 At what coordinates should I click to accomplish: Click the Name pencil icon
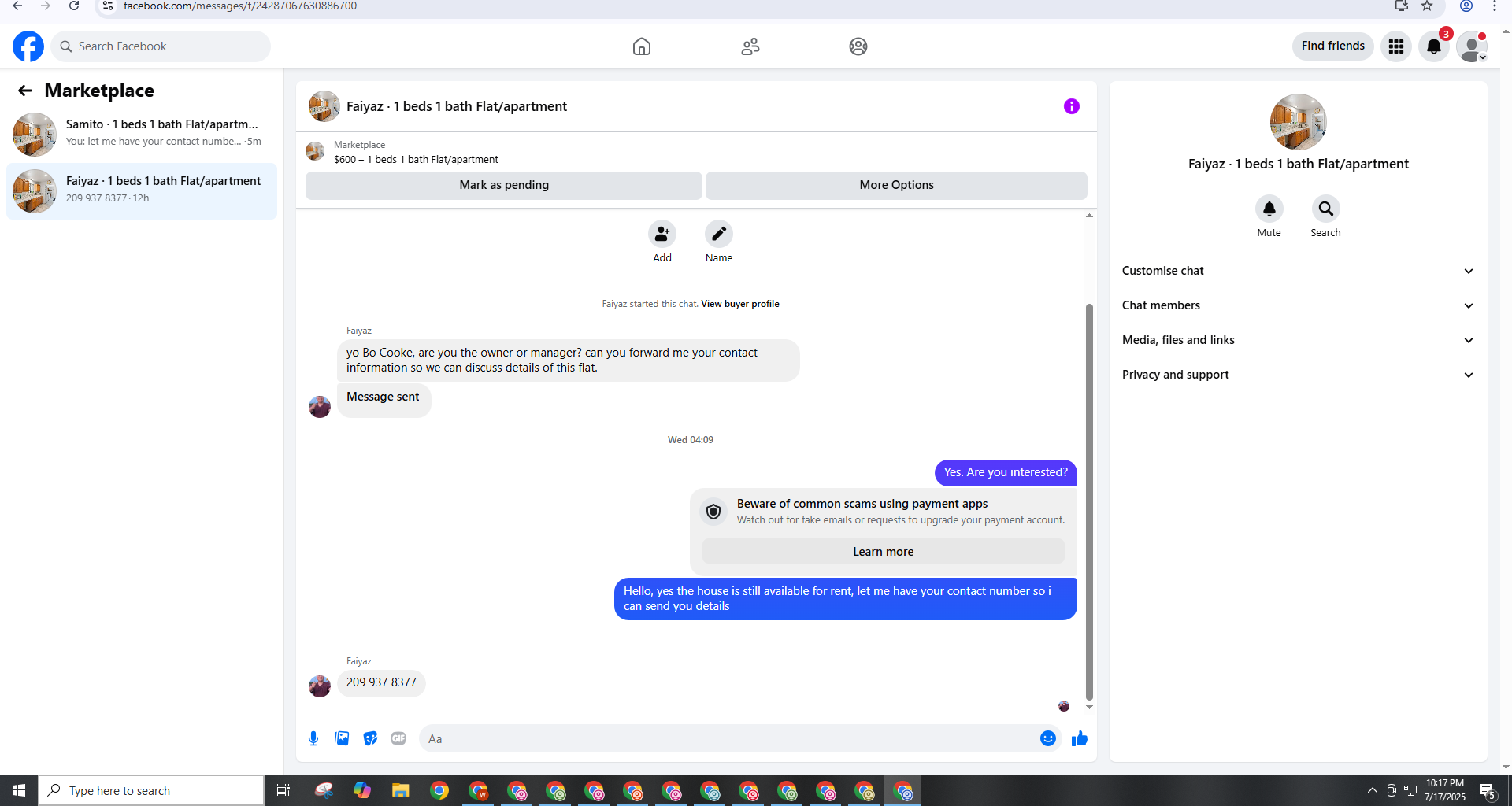click(x=719, y=234)
